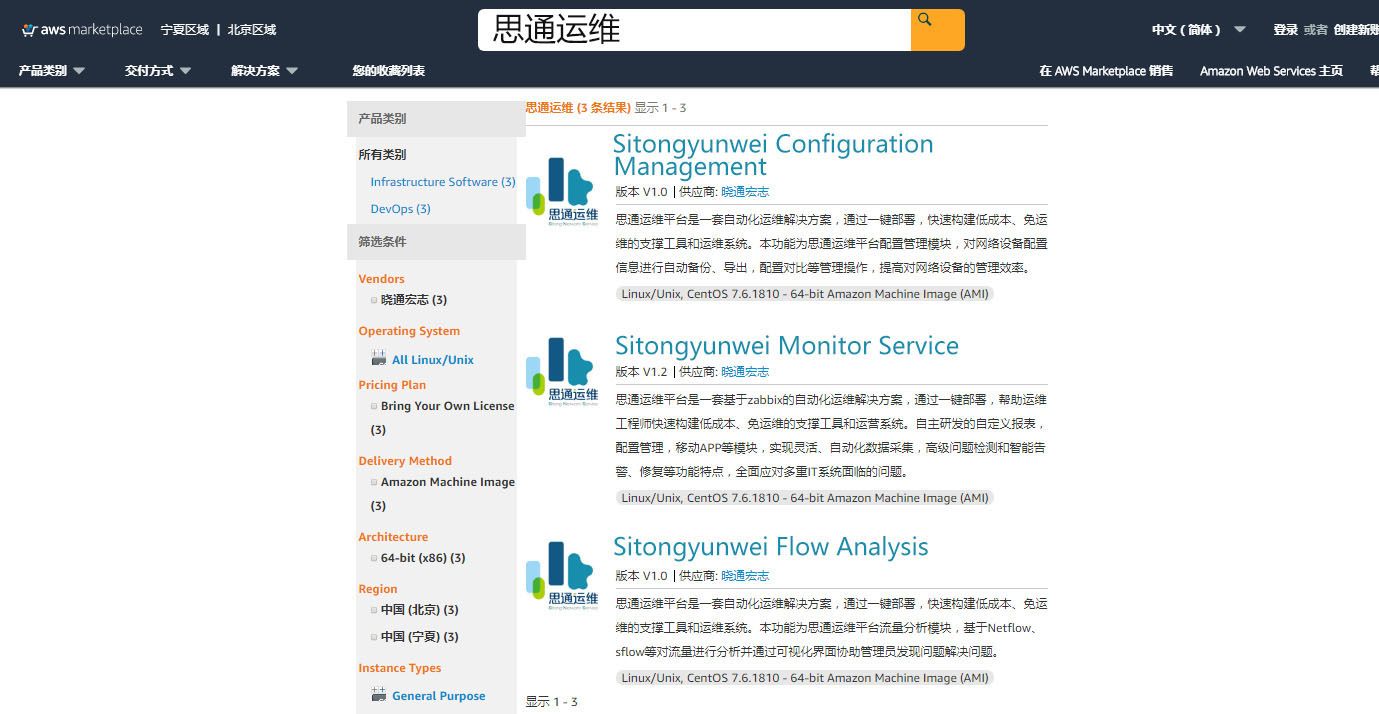Toggle the Bring Your Own License checkbox
Image resolution: width=1379 pixels, height=714 pixels.
pyautogui.click(x=374, y=407)
